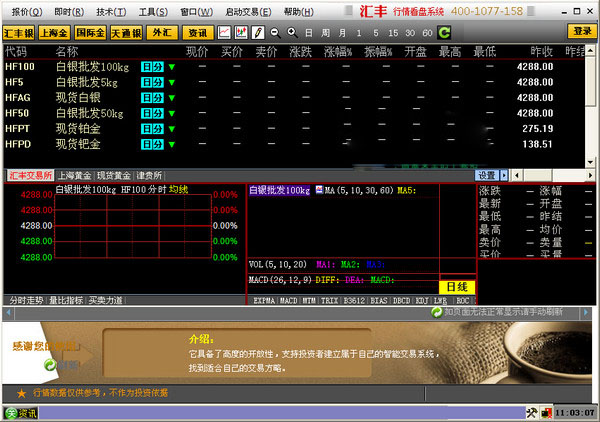Open the line chart icon in toolbar
Screen dimensions: 600x422
point(225,32)
